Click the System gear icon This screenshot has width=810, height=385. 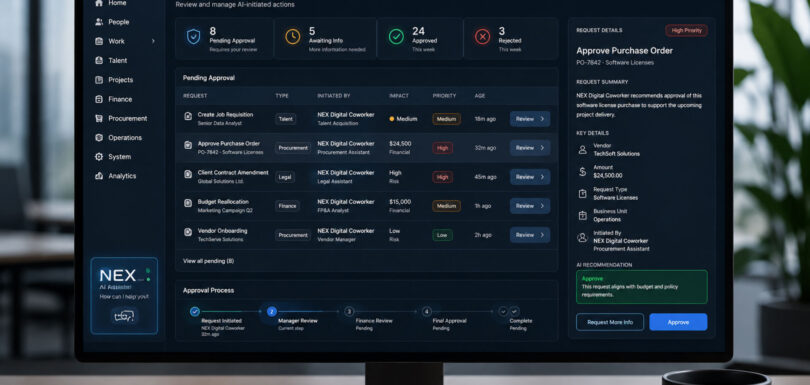coord(99,157)
